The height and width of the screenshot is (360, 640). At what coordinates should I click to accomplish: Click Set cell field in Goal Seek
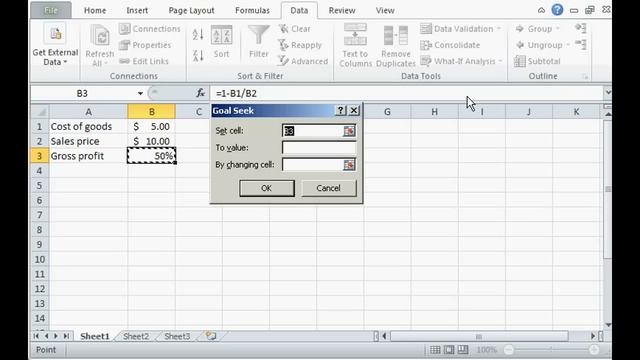313,131
